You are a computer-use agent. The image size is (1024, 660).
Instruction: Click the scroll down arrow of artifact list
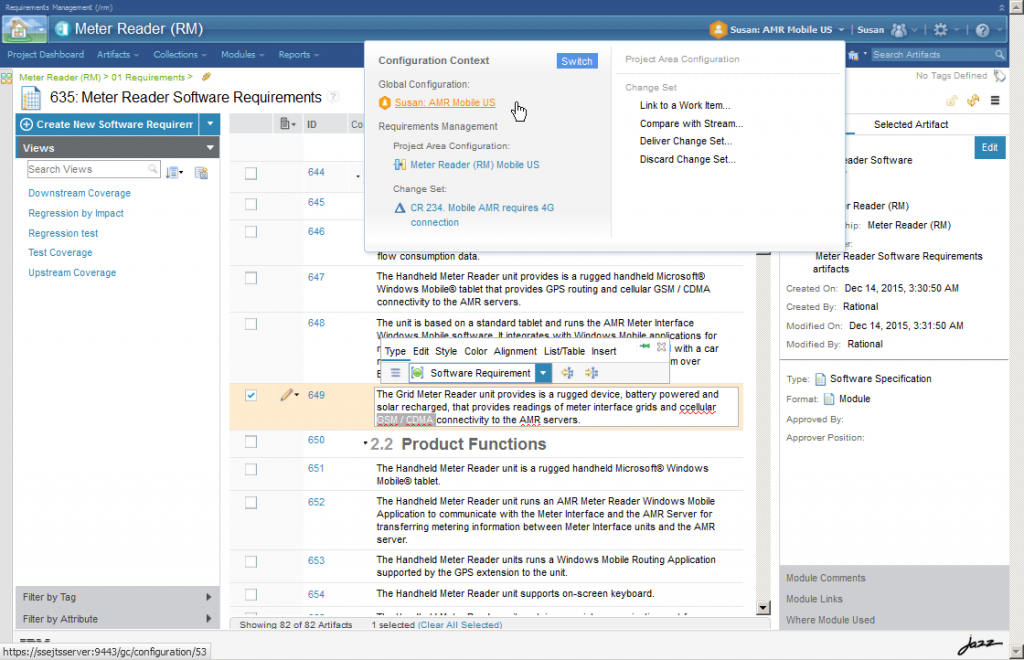(763, 608)
